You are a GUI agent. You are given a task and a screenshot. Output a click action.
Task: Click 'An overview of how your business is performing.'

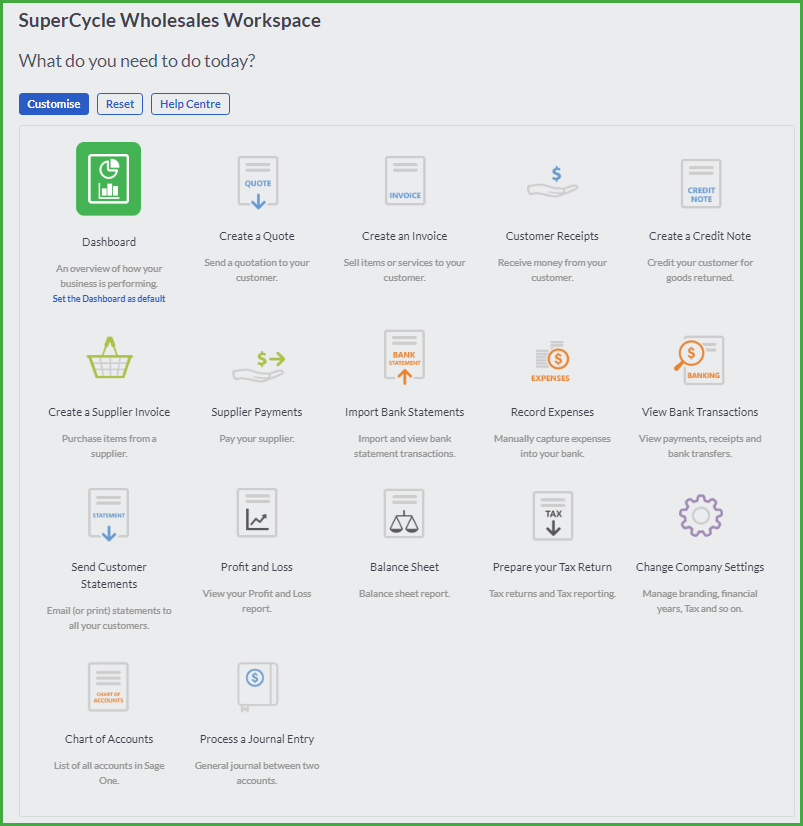(x=109, y=276)
